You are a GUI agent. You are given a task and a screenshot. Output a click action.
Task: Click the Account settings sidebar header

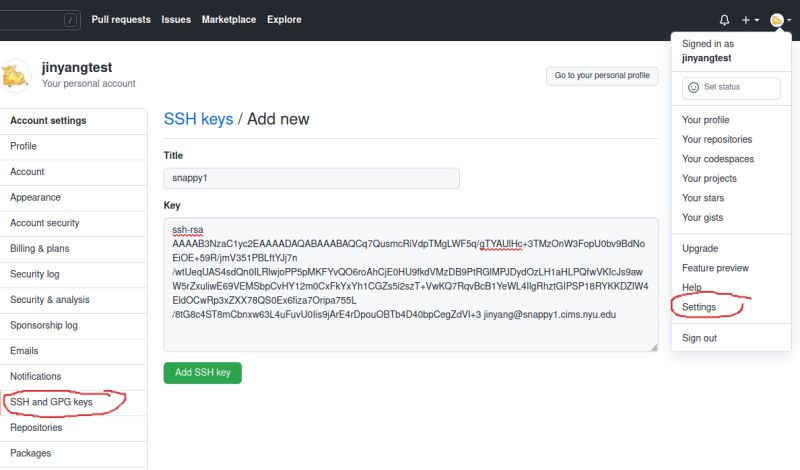(x=73, y=121)
